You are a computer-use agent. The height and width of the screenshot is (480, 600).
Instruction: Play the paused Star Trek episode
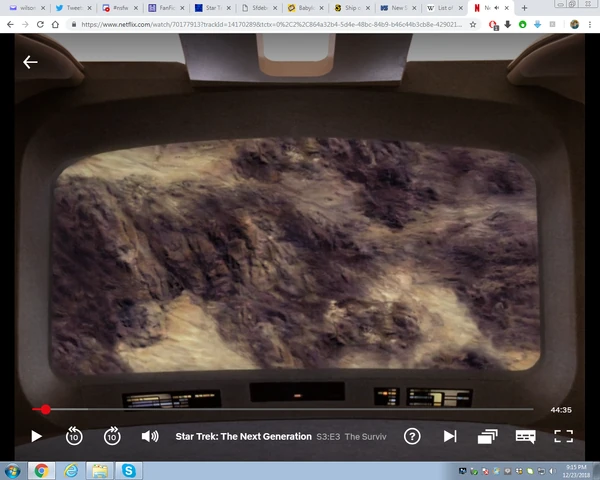tap(36, 436)
